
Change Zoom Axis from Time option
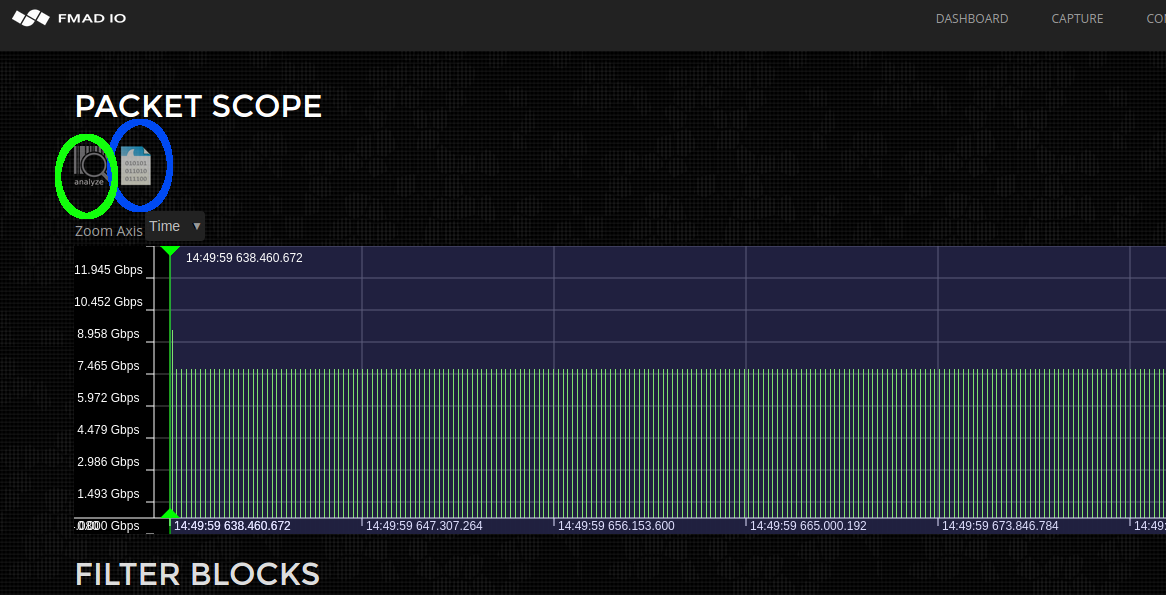(x=174, y=226)
